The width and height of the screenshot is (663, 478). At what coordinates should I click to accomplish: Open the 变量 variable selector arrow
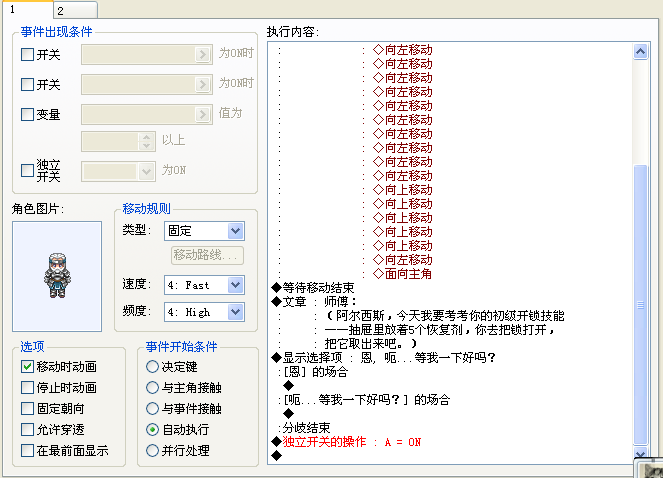203,115
